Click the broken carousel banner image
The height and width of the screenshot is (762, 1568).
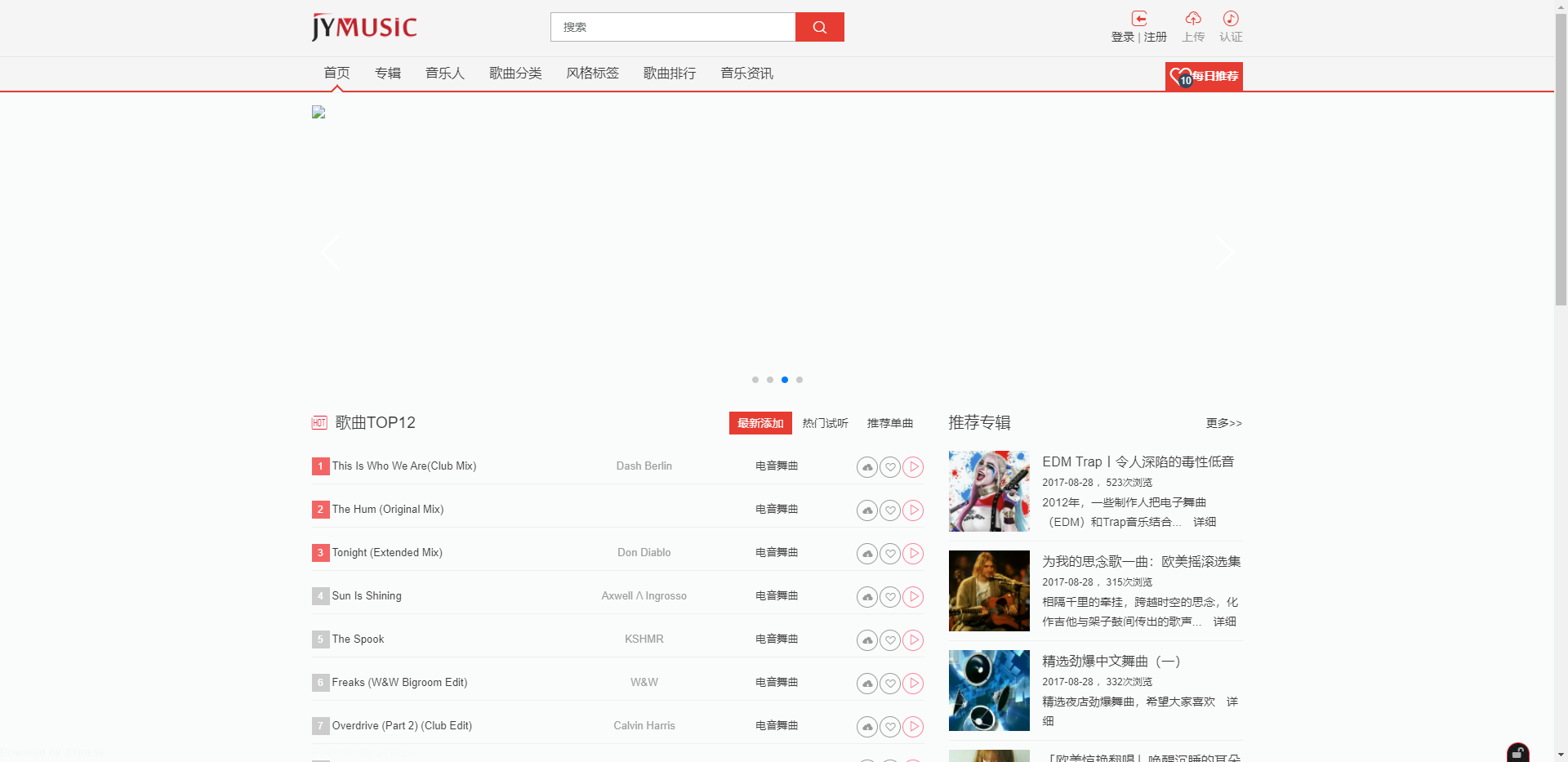coord(318,113)
